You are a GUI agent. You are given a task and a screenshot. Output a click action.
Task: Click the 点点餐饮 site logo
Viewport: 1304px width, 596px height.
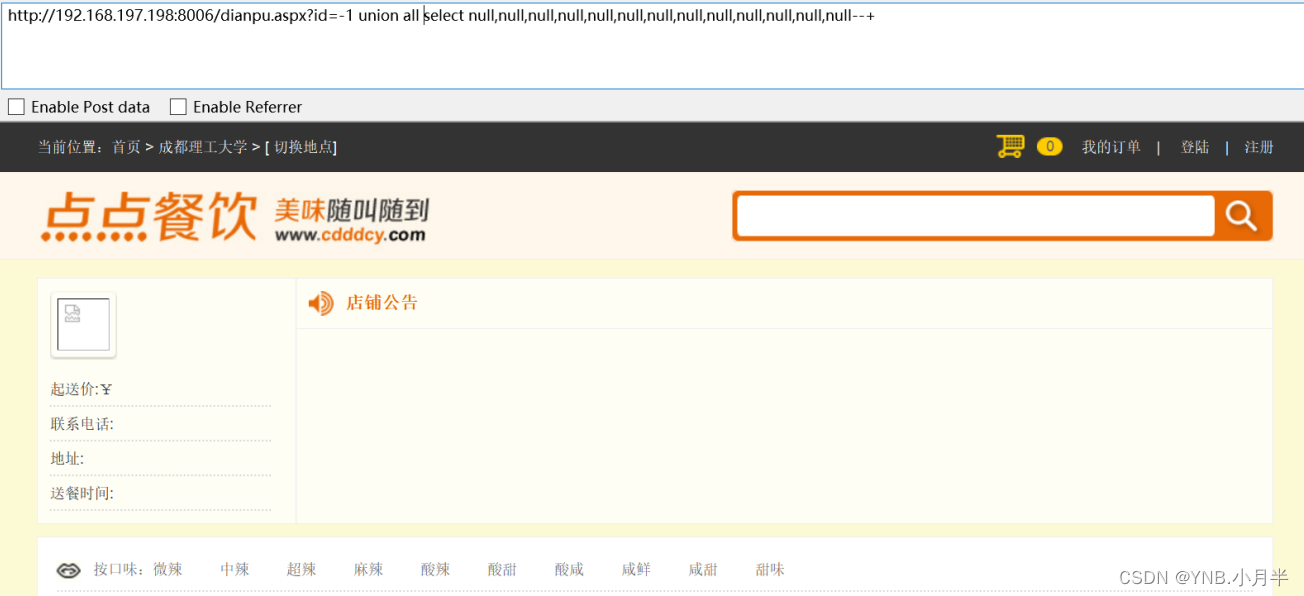coord(149,217)
